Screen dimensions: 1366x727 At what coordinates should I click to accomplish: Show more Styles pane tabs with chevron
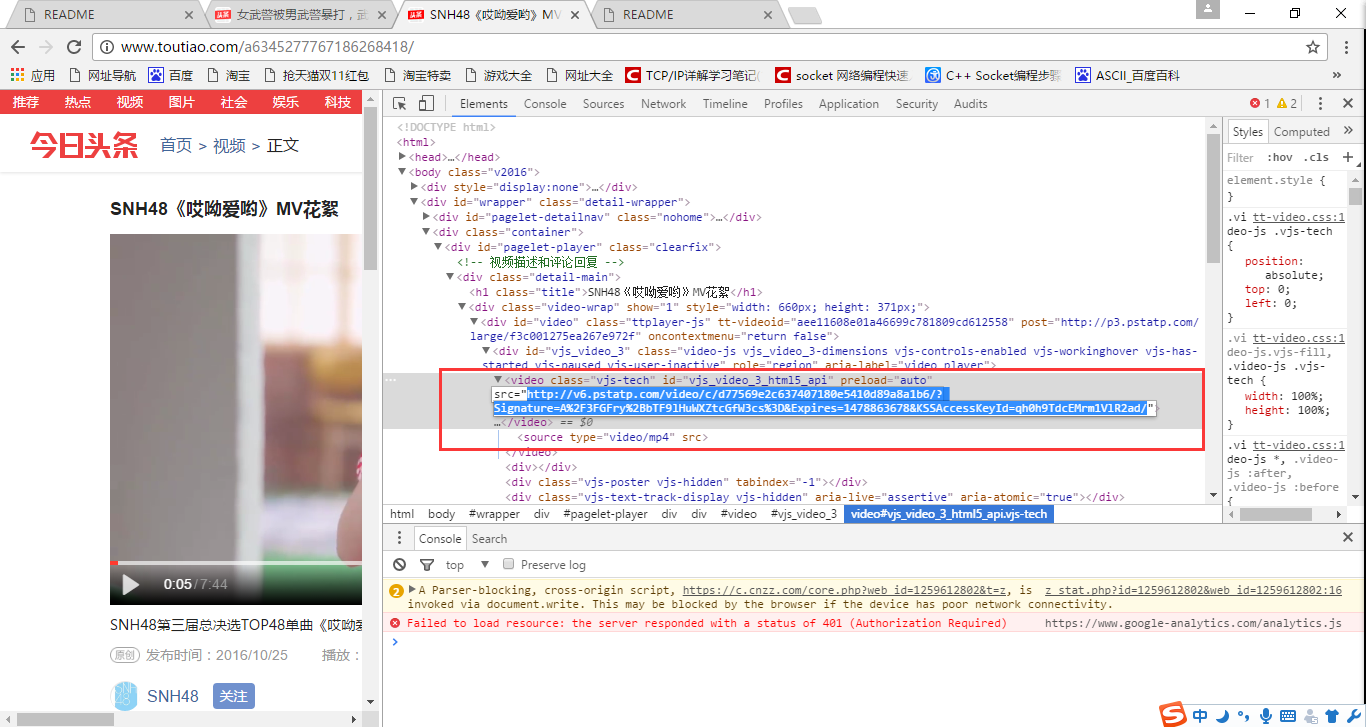[1348, 131]
